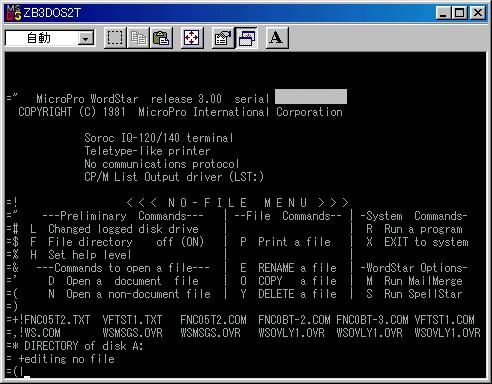This screenshot has height=384, width=492.
Task: Click 'DIRECTORY of disk A:' line
Action: coord(84,346)
